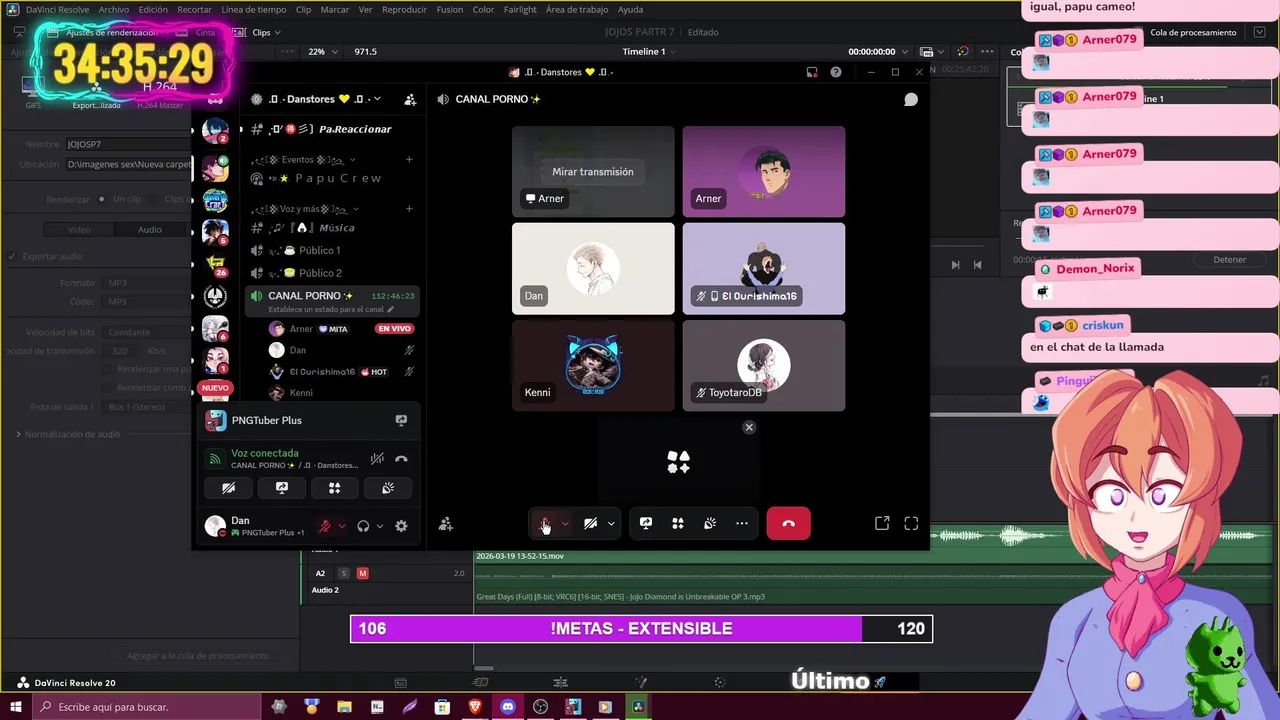Share screen button in voice connected panel

(282, 488)
